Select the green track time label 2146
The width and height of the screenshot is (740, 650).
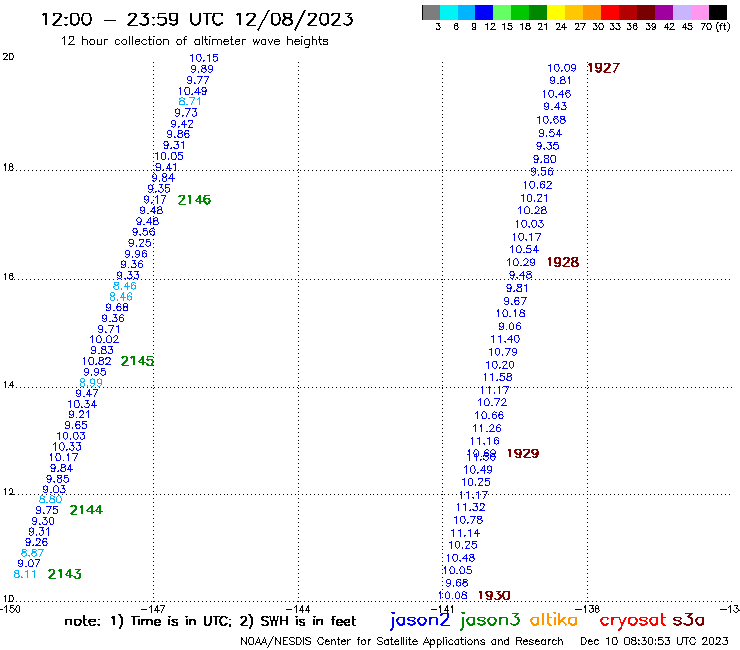pyautogui.click(x=194, y=200)
